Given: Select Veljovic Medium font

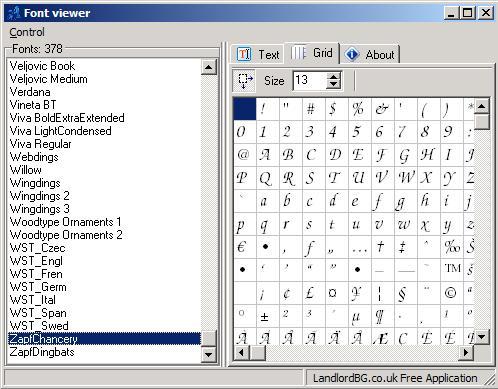Looking at the screenshot, I should click(x=49, y=79).
